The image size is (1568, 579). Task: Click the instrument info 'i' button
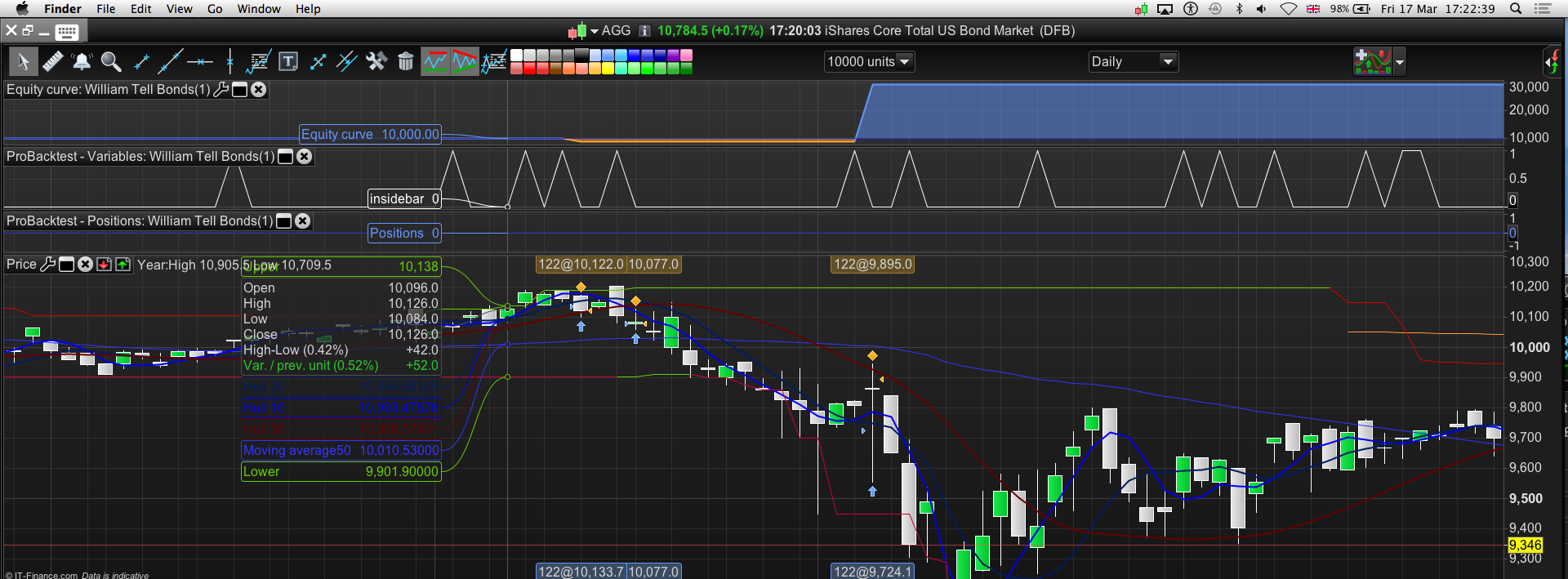click(644, 31)
